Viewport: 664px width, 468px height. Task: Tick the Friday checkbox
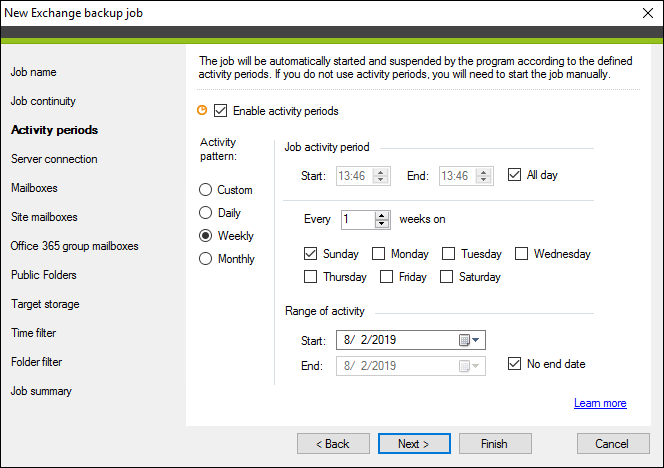[386, 277]
